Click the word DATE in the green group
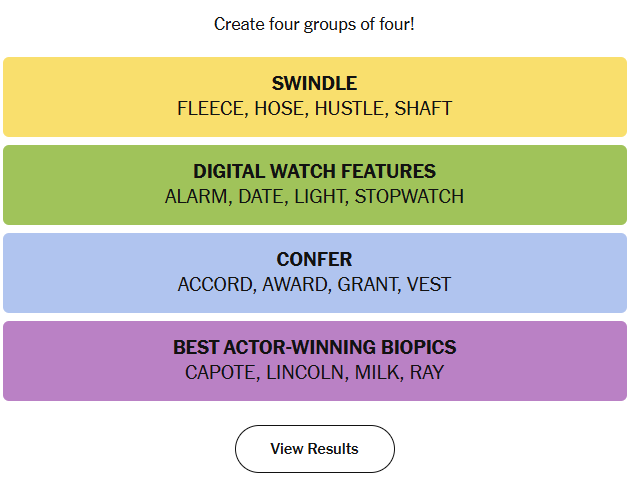Image resolution: width=630 pixels, height=477 pixels. tap(260, 196)
